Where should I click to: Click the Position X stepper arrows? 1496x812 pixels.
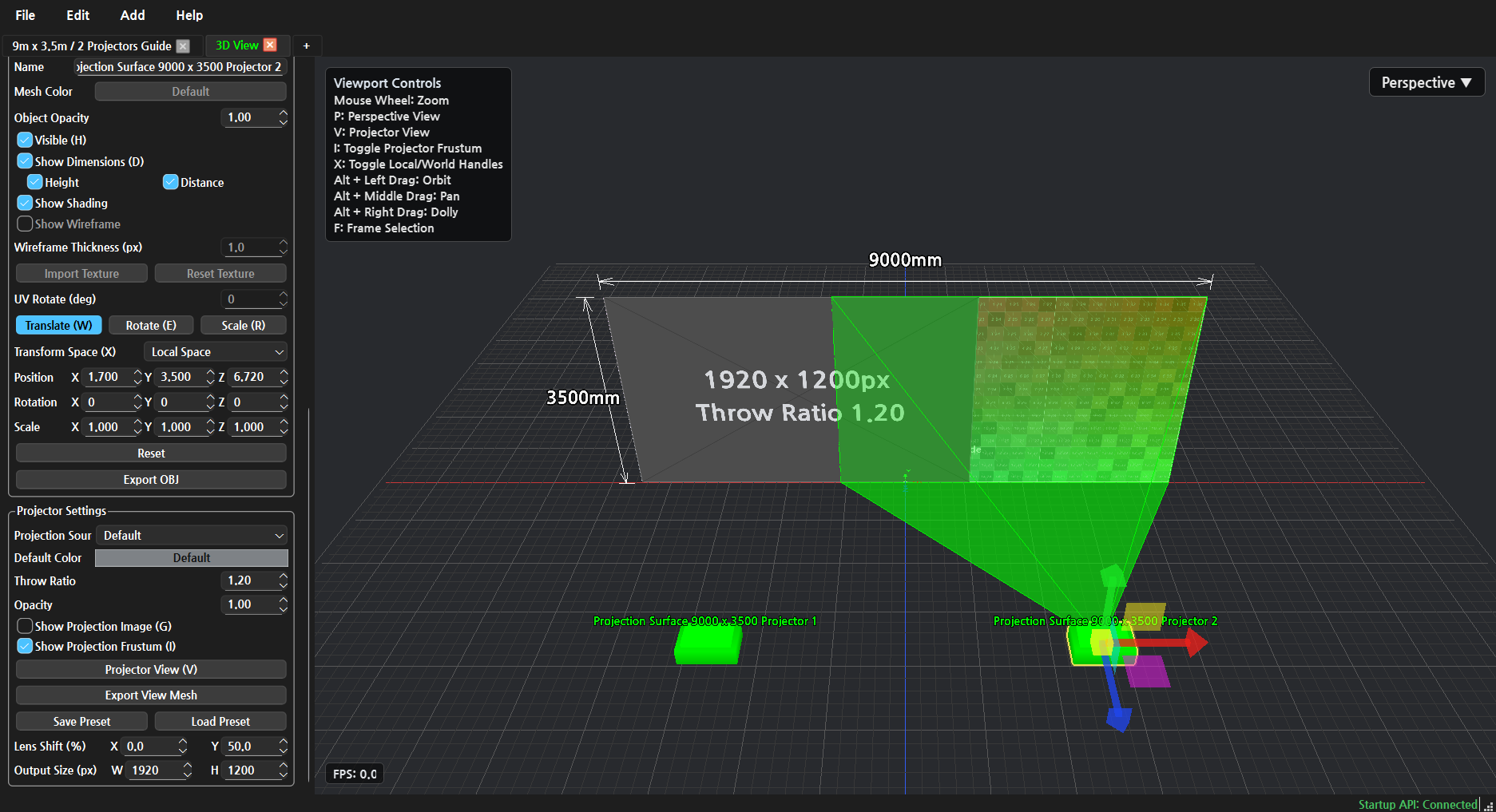coord(137,377)
